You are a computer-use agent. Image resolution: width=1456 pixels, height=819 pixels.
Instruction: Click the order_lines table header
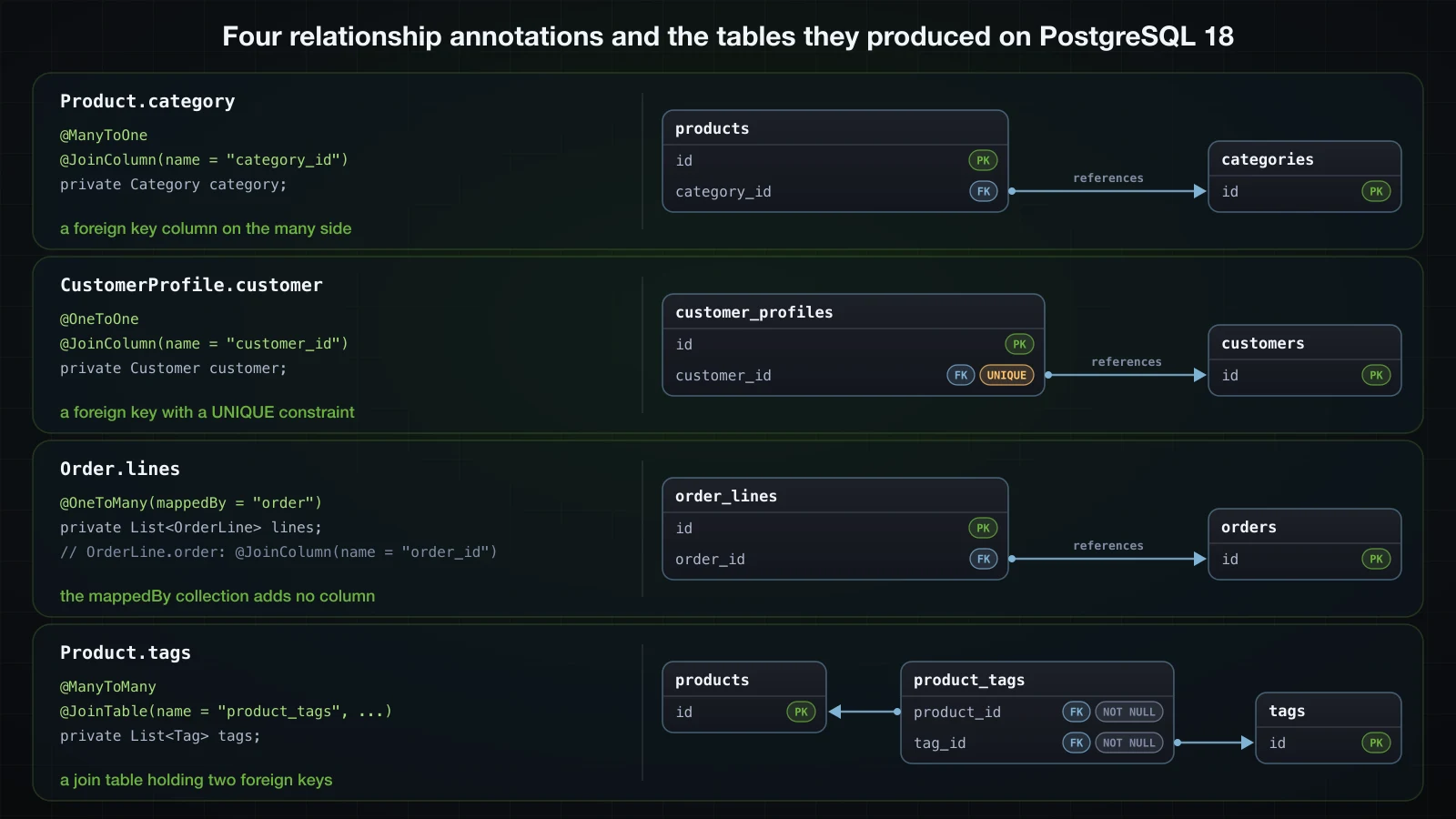[835, 496]
